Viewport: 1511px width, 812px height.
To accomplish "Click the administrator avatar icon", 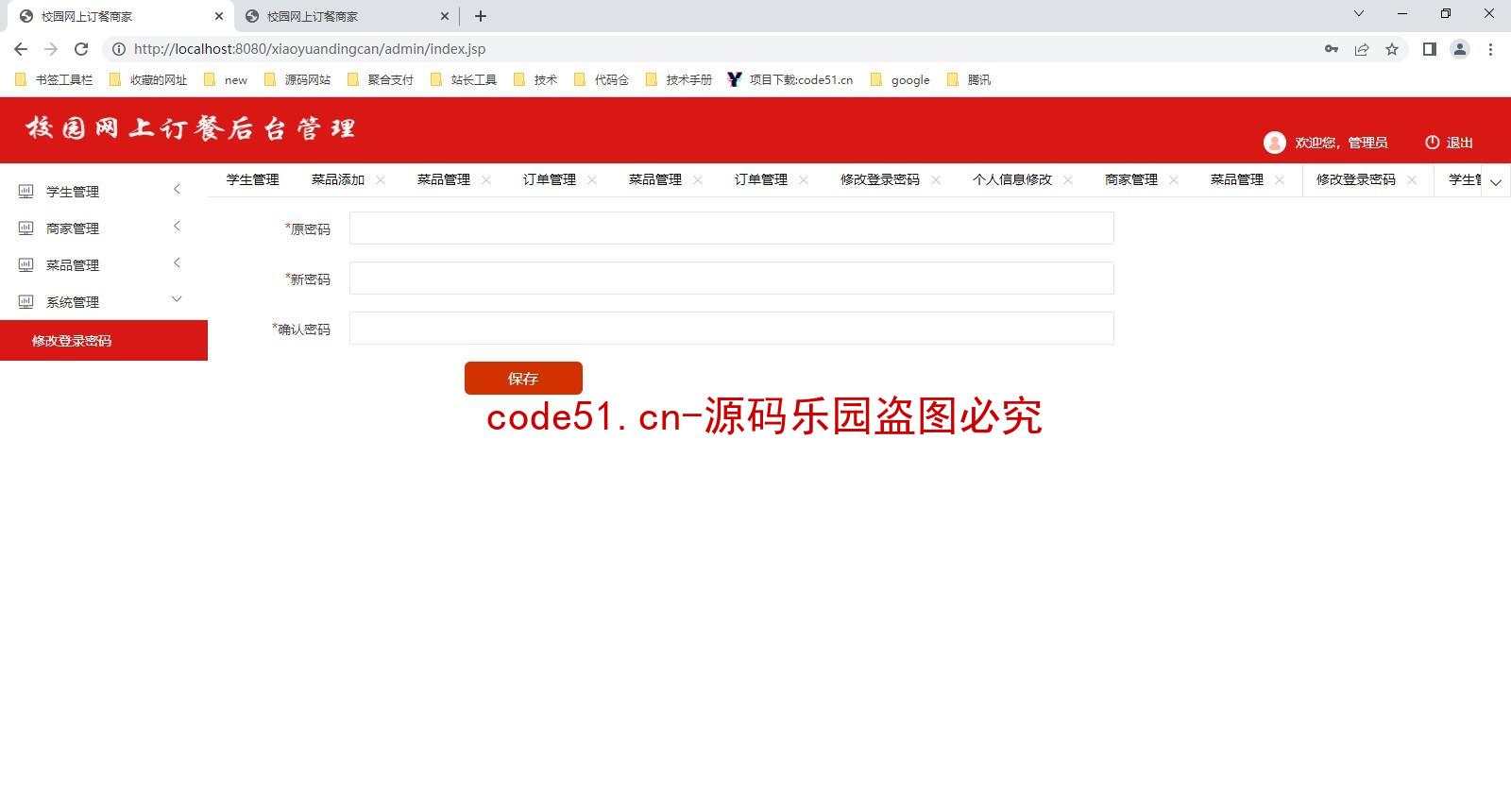I will 1275,143.
